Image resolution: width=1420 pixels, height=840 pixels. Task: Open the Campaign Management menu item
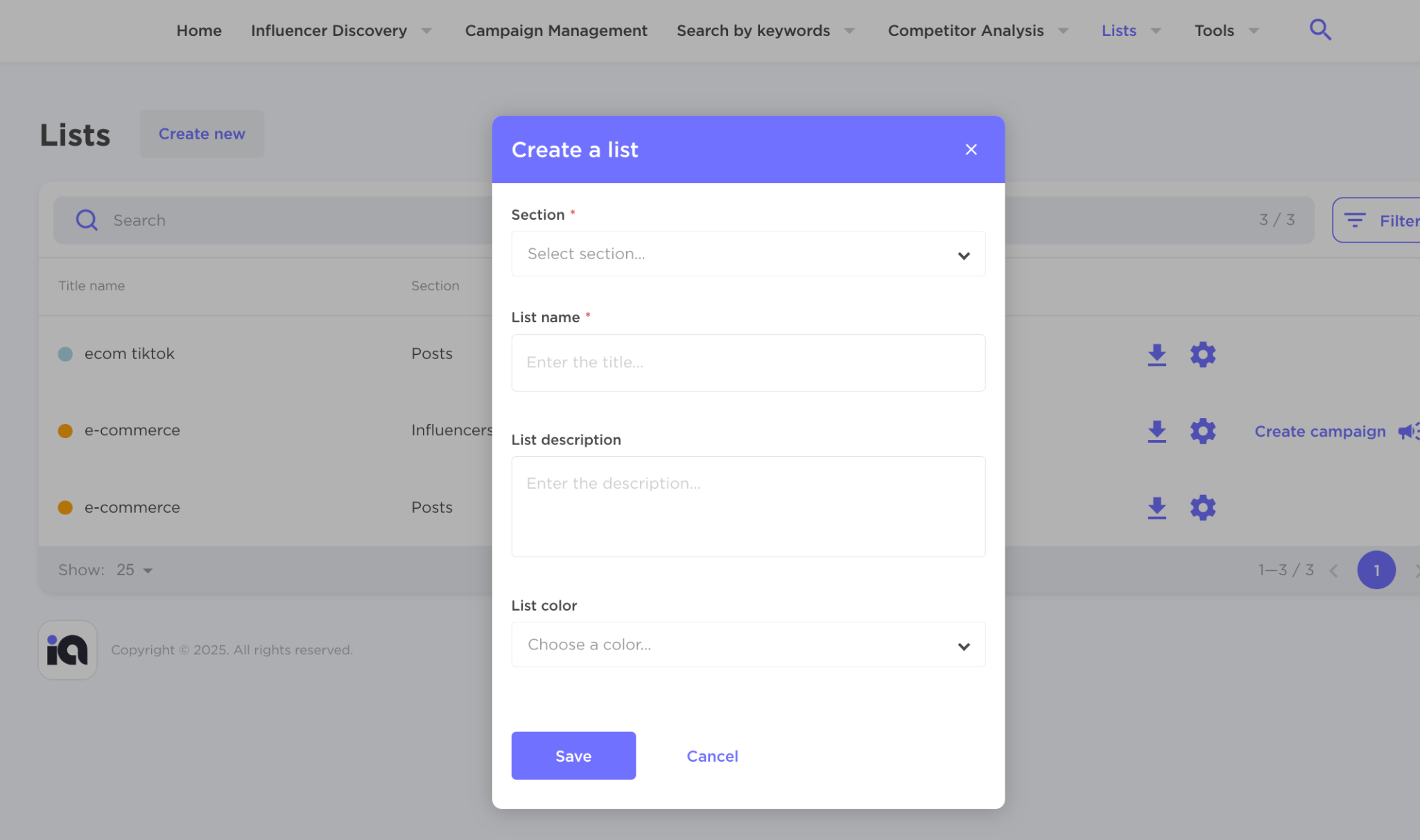[555, 30]
